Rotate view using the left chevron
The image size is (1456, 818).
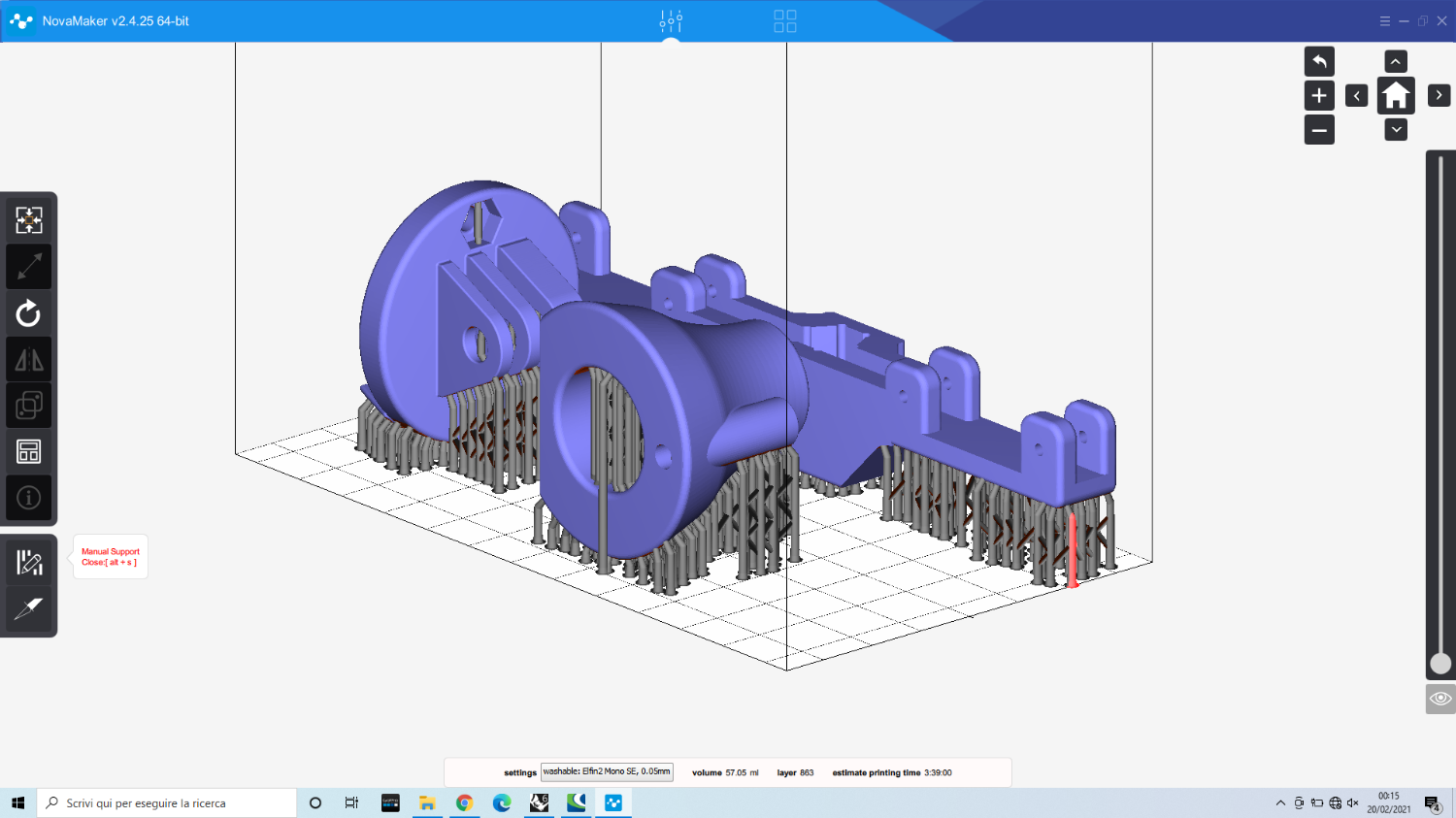tap(1357, 96)
